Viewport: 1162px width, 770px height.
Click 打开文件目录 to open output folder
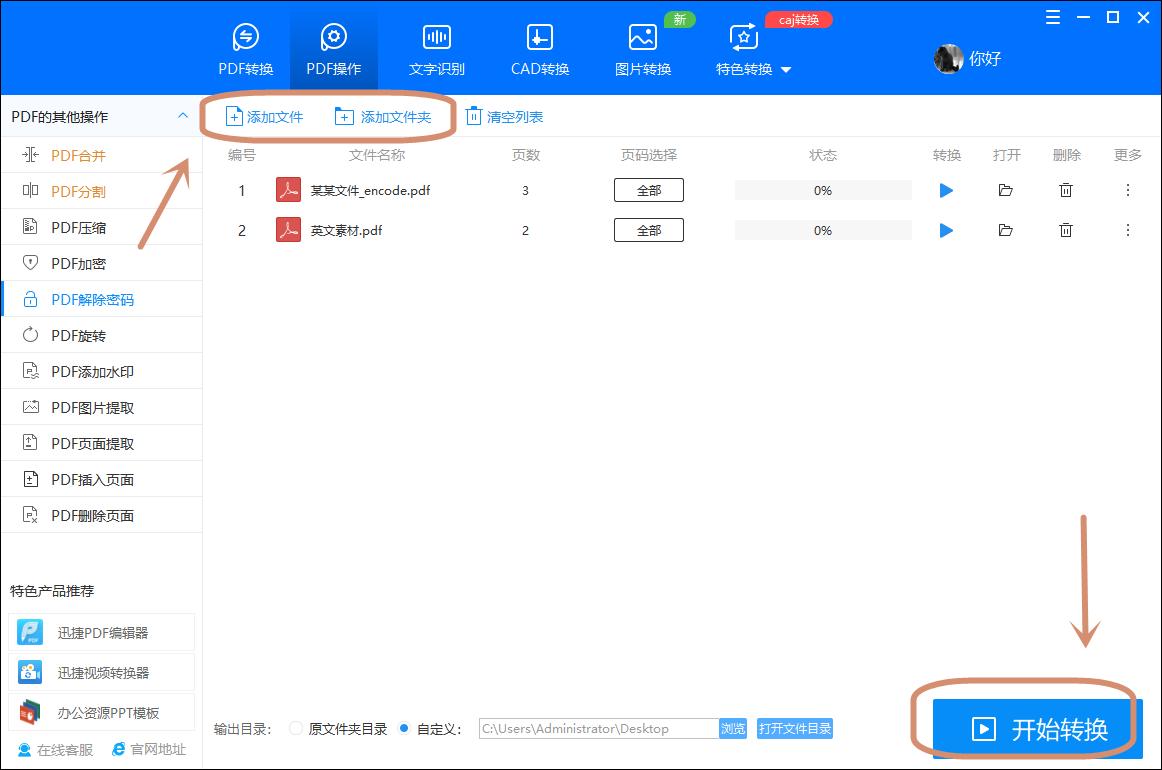tap(794, 729)
